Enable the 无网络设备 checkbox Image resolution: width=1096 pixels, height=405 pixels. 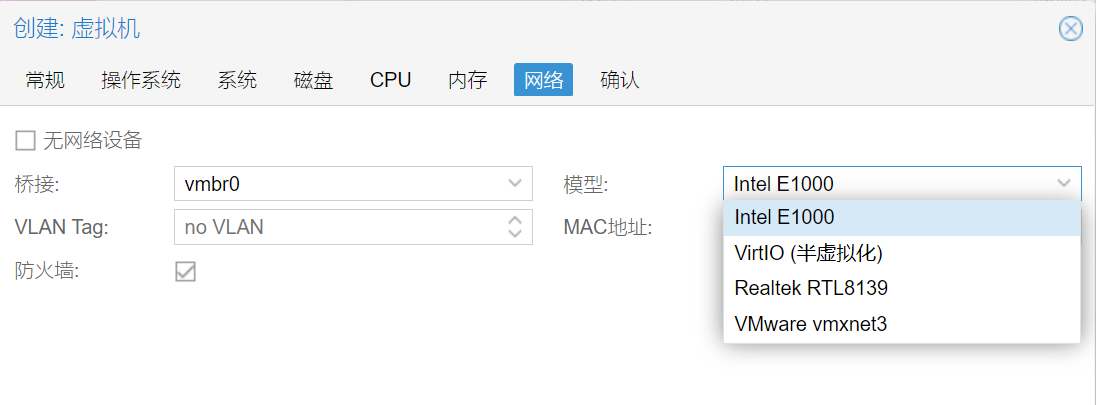pos(25,140)
